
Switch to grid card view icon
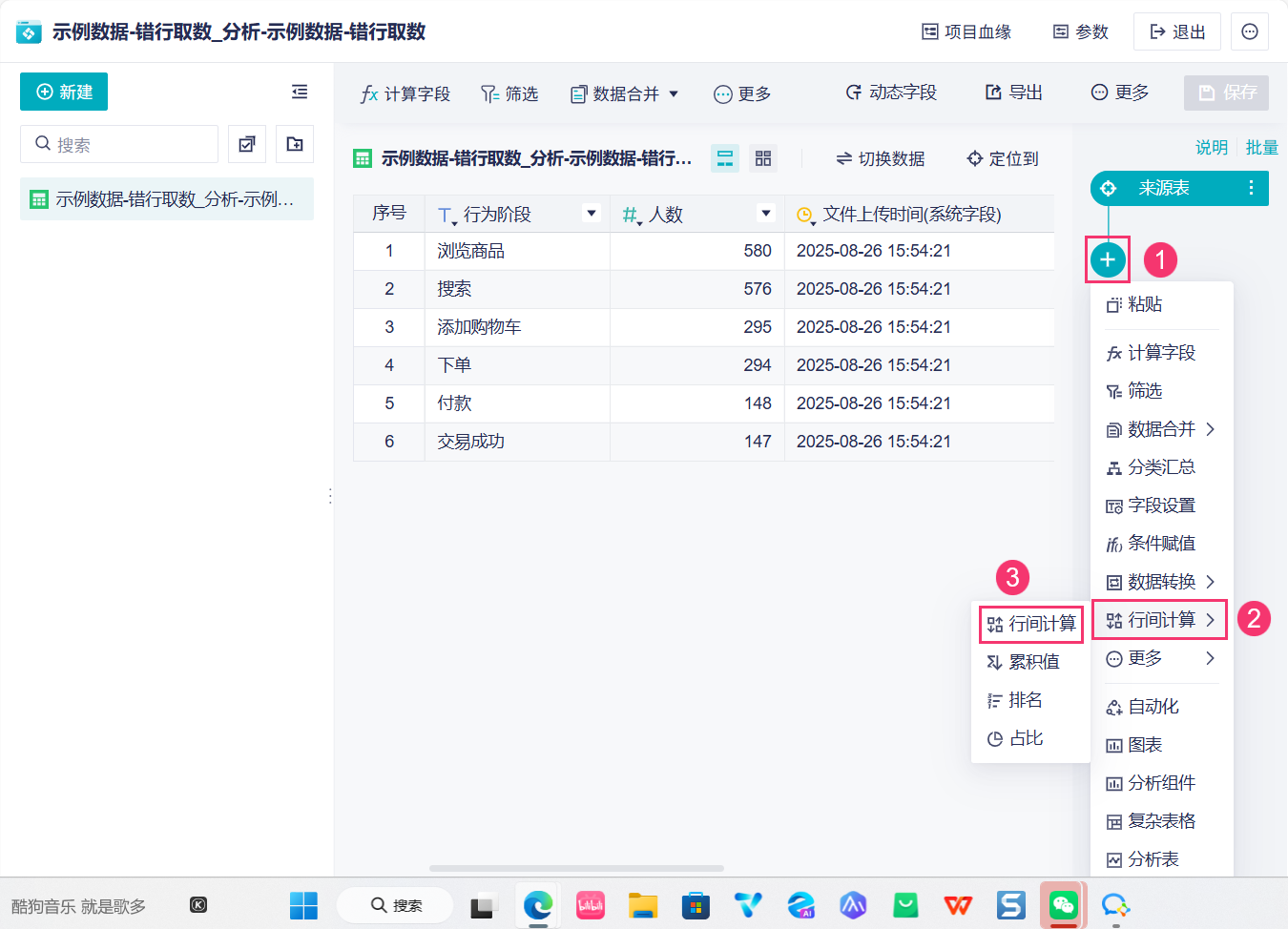[763, 158]
